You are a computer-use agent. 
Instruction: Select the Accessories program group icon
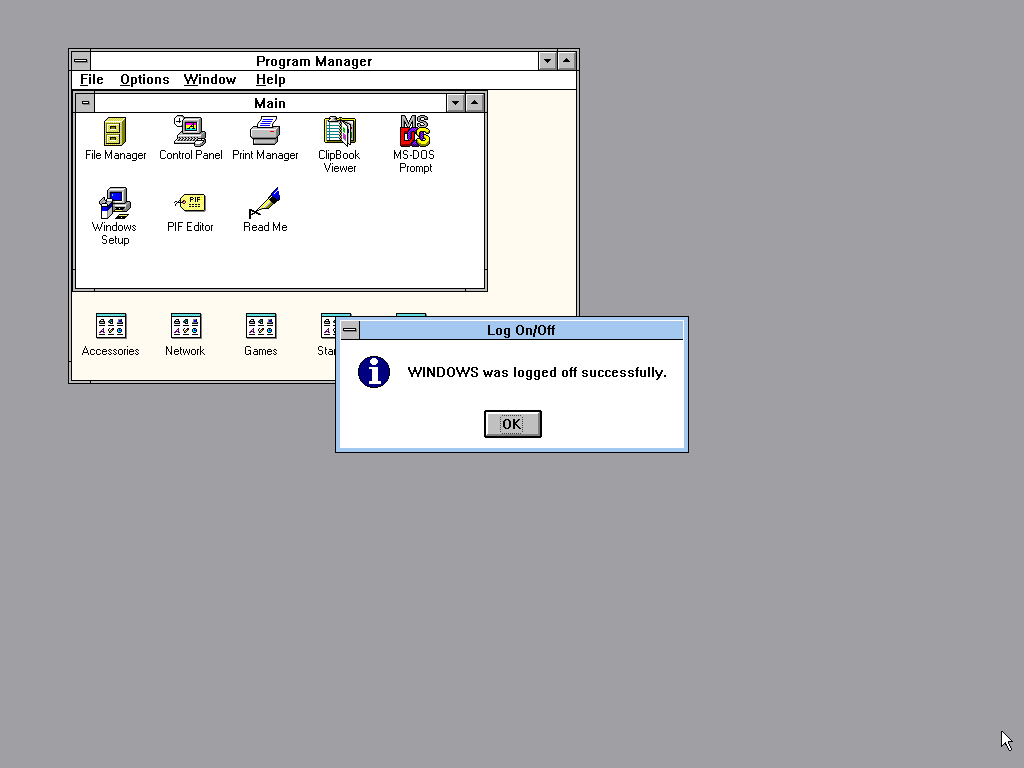[x=110, y=334]
